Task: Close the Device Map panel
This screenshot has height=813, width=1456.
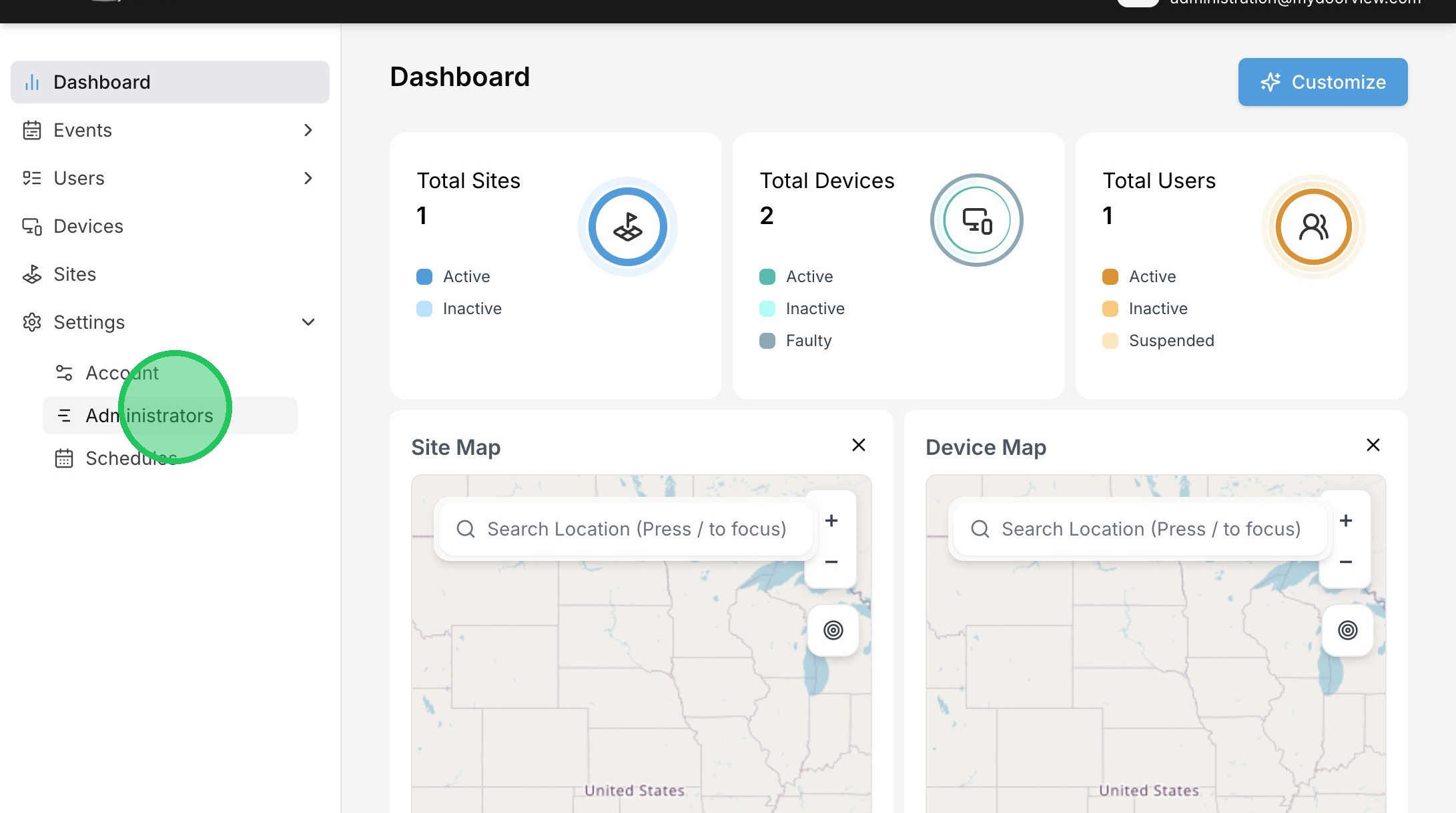Action: tap(1373, 445)
